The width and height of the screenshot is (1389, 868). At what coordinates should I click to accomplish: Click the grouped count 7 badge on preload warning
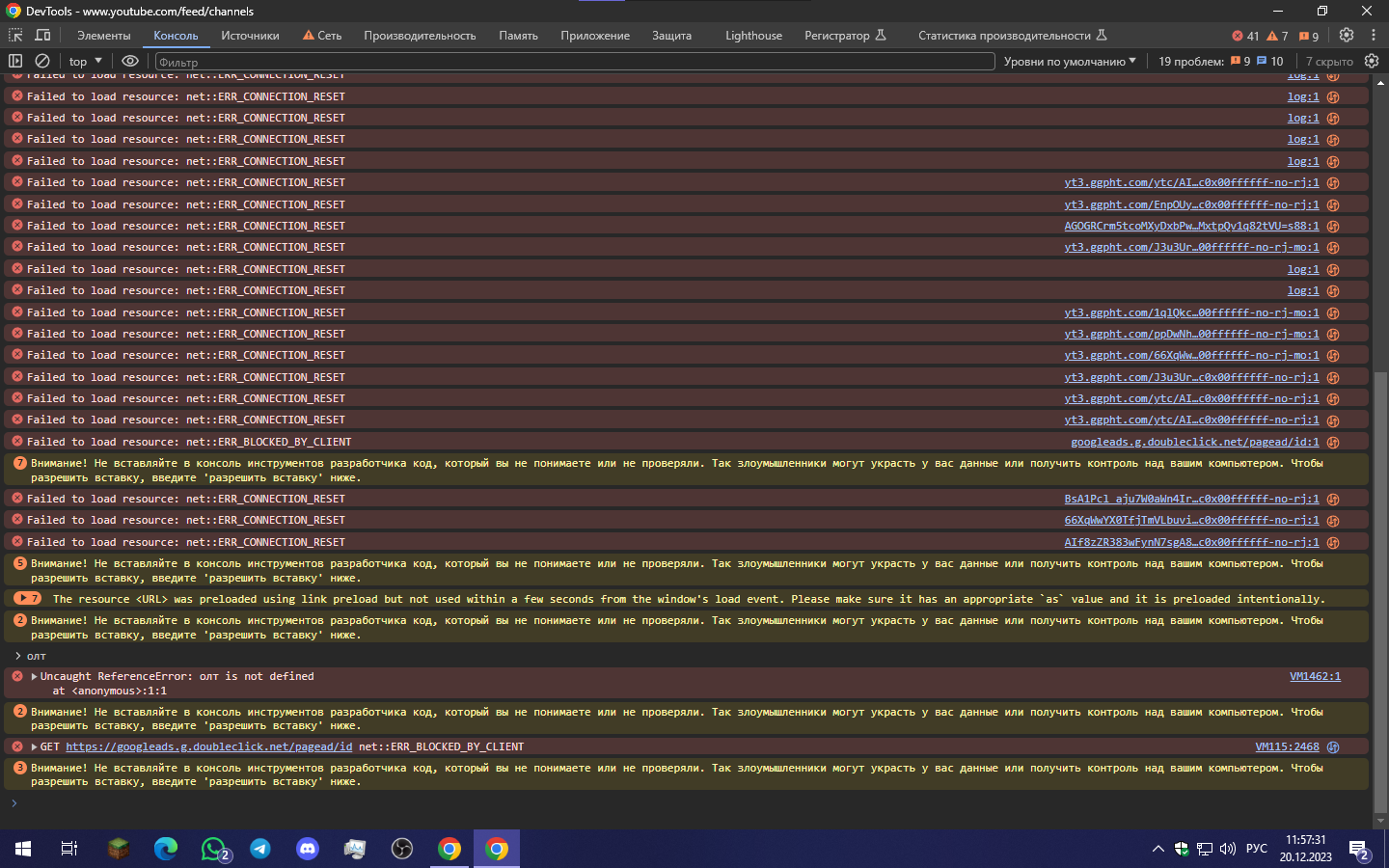pyautogui.click(x=27, y=599)
